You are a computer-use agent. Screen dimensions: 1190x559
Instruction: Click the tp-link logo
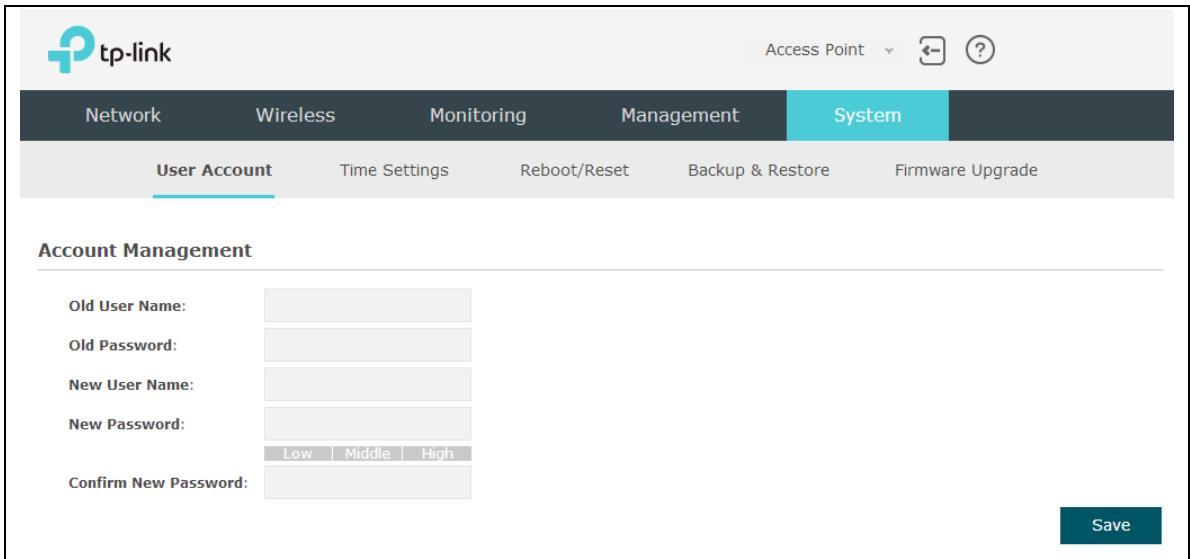109,49
